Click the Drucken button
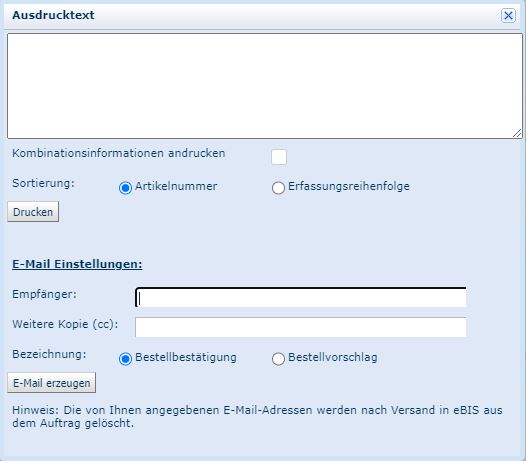 (x=33, y=212)
